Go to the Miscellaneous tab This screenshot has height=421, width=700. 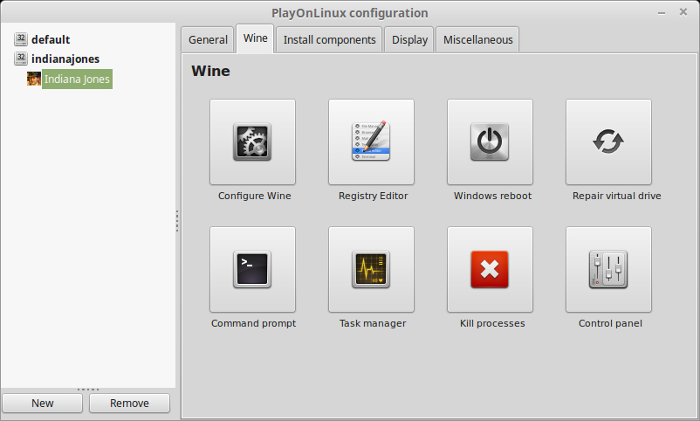pyautogui.click(x=478, y=40)
